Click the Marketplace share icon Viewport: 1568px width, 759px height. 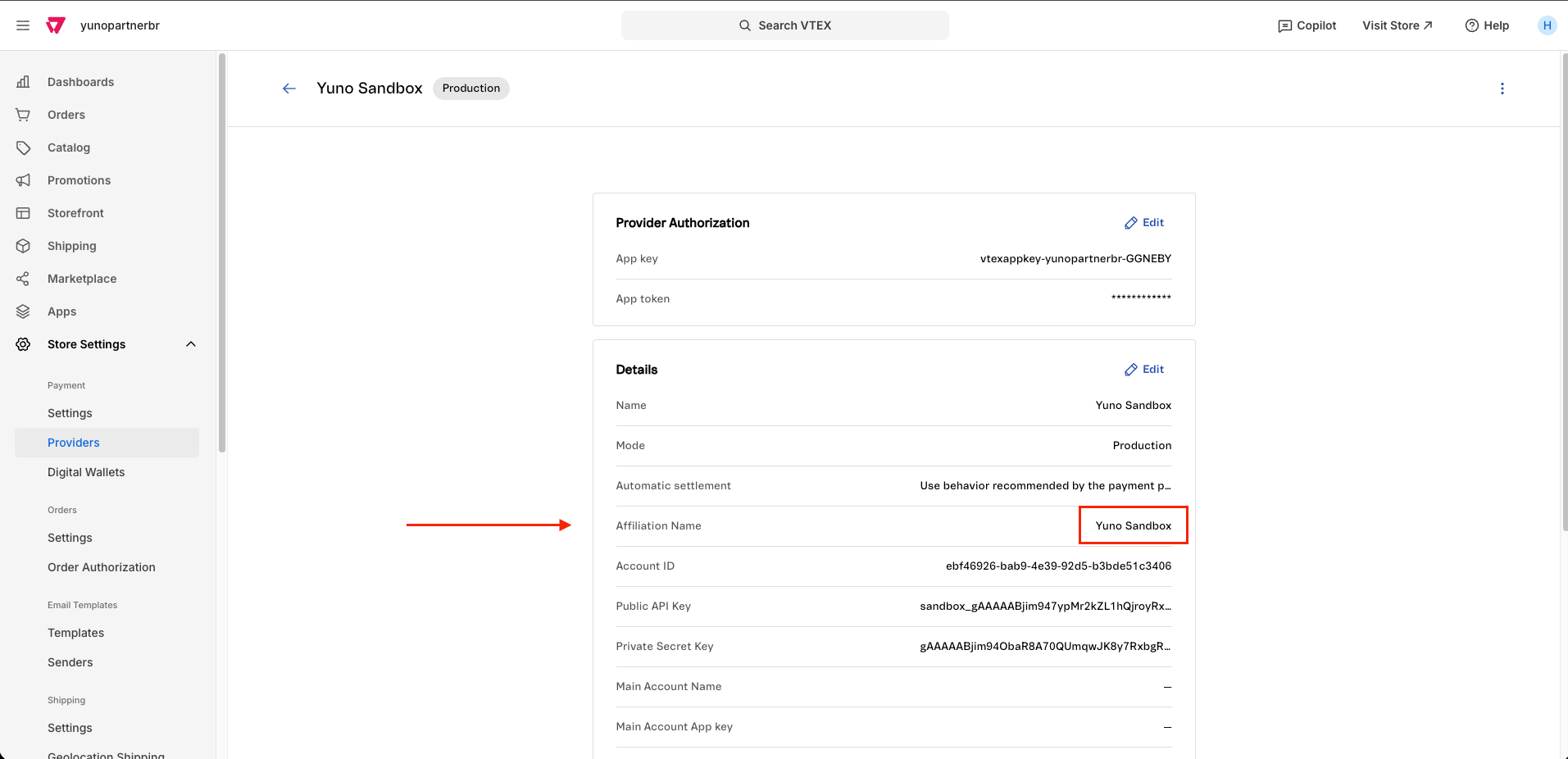coord(23,279)
